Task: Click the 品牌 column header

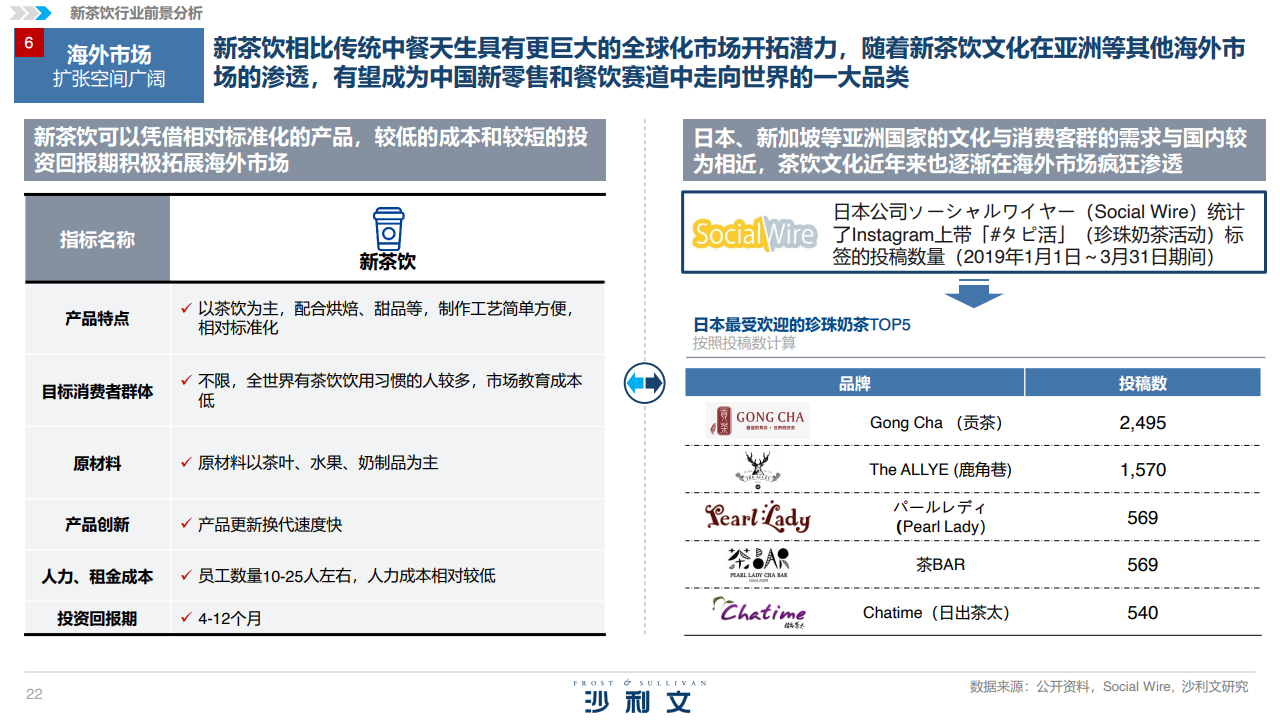Action: coord(854,383)
